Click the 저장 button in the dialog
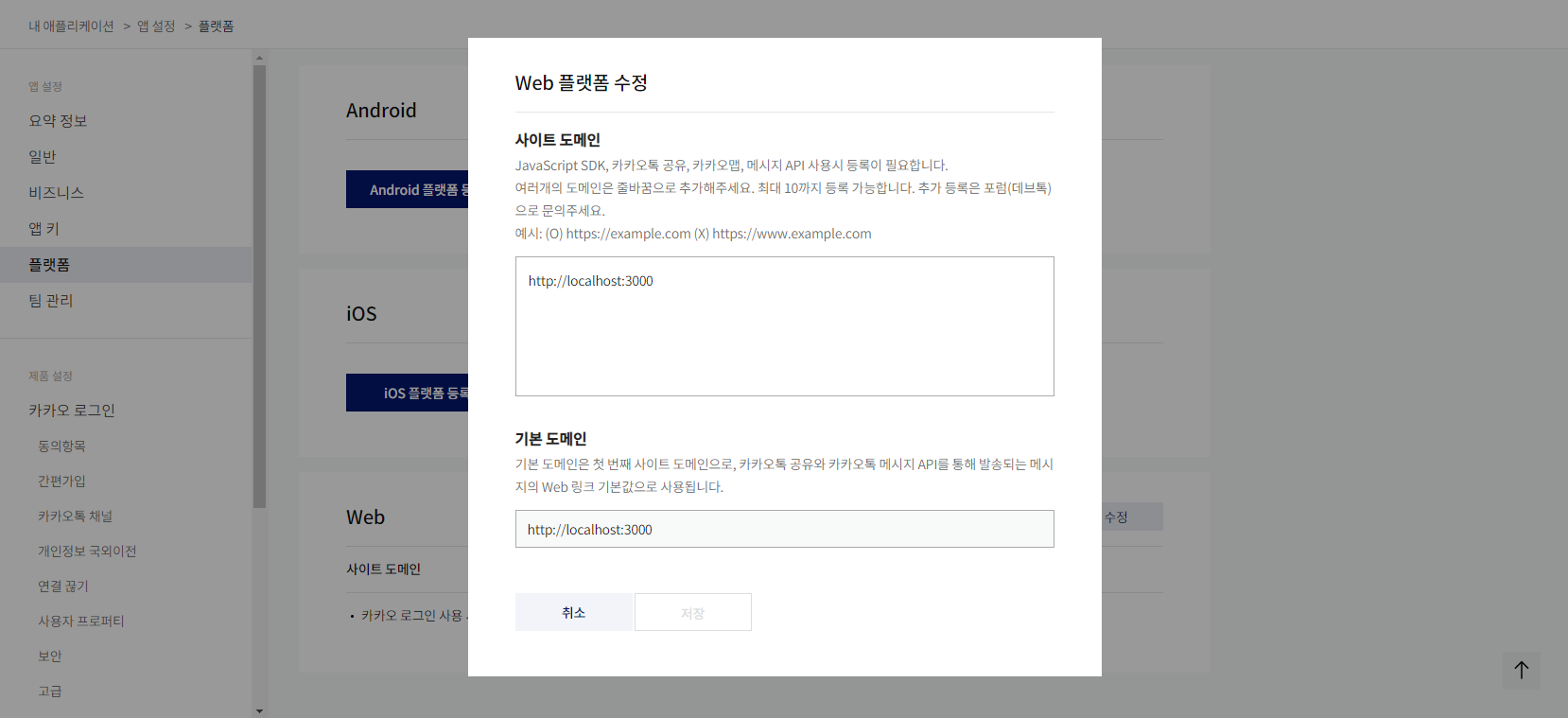Screen dimensions: 1568x718 pos(693,612)
